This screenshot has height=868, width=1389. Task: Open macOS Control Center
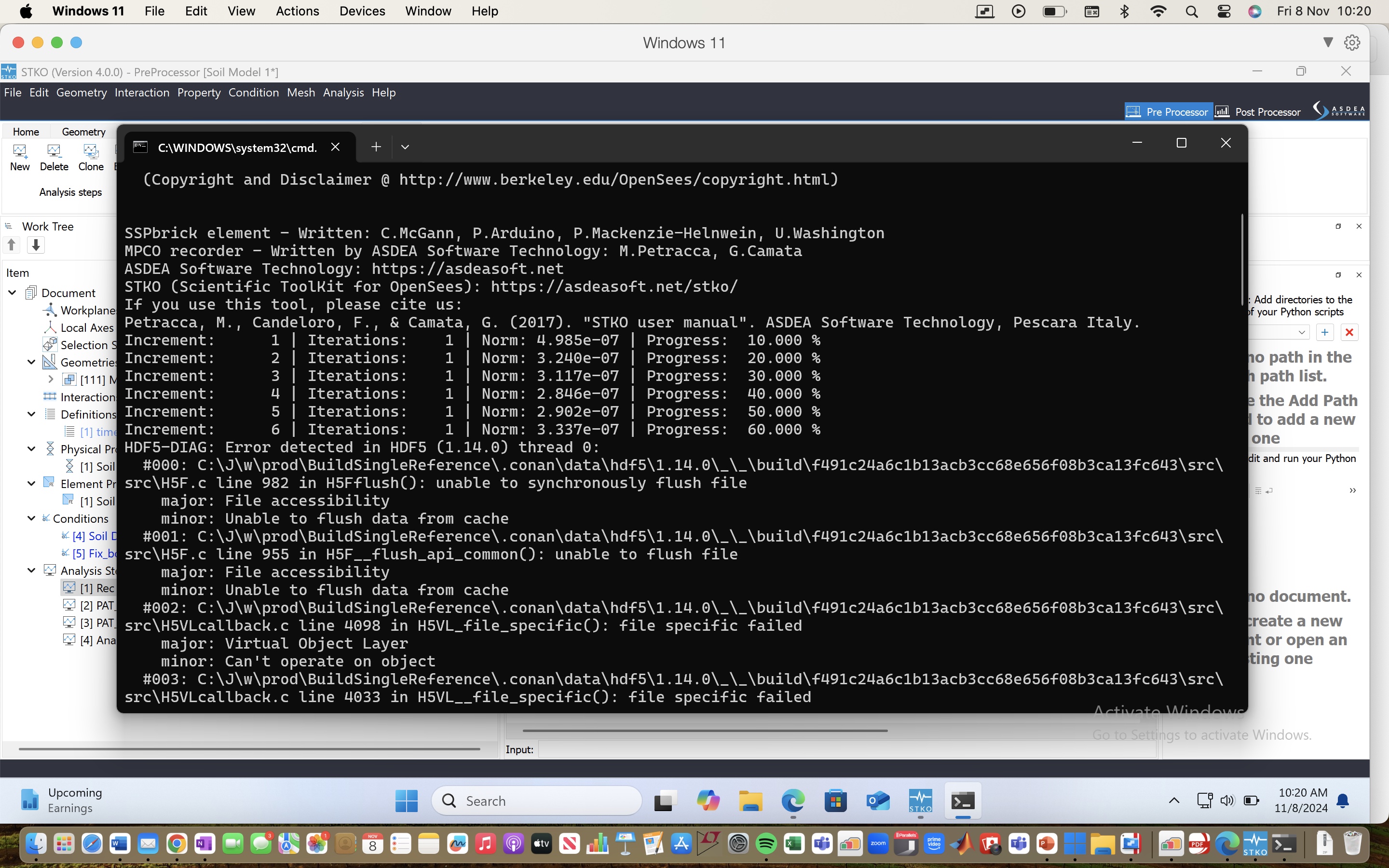(1224, 12)
